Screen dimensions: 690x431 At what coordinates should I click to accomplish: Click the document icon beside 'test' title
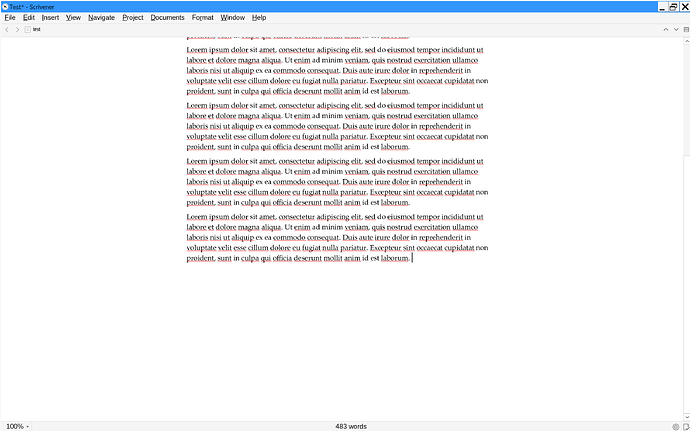[28, 29]
